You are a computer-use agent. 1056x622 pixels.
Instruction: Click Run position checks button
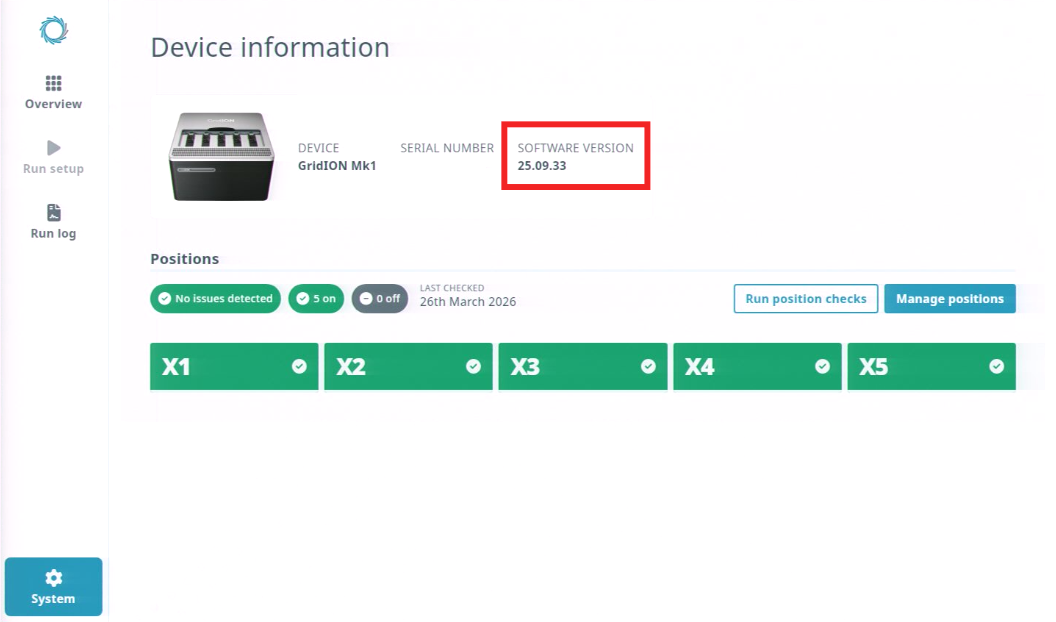click(x=805, y=299)
